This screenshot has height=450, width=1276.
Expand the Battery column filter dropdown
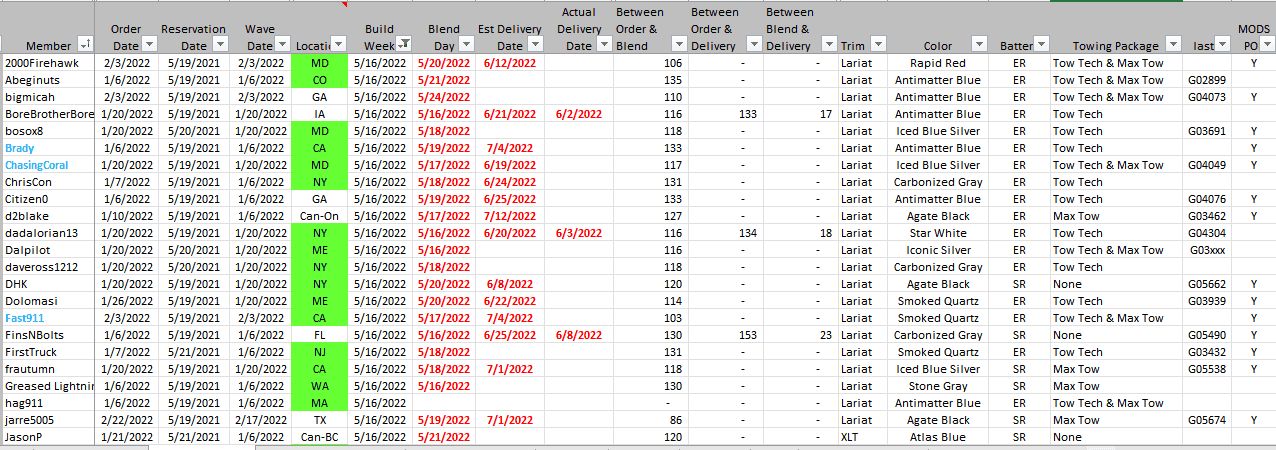pos(1041,44)
